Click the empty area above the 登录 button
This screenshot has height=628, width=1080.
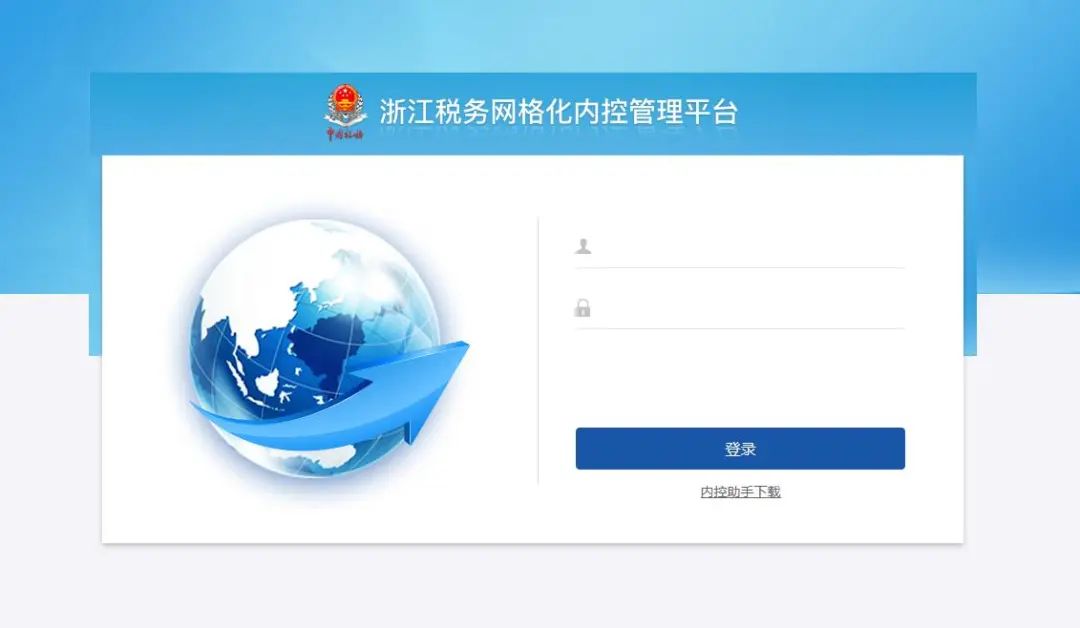point(740,379)
